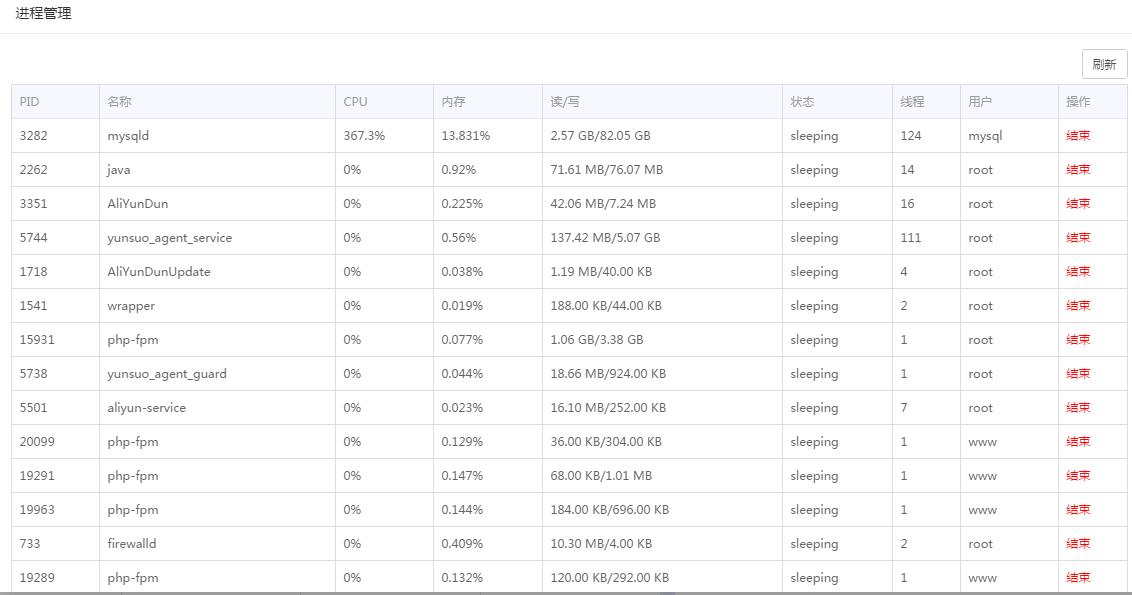Click the 进程管理 page title
1132x595 pixels.
43,14
